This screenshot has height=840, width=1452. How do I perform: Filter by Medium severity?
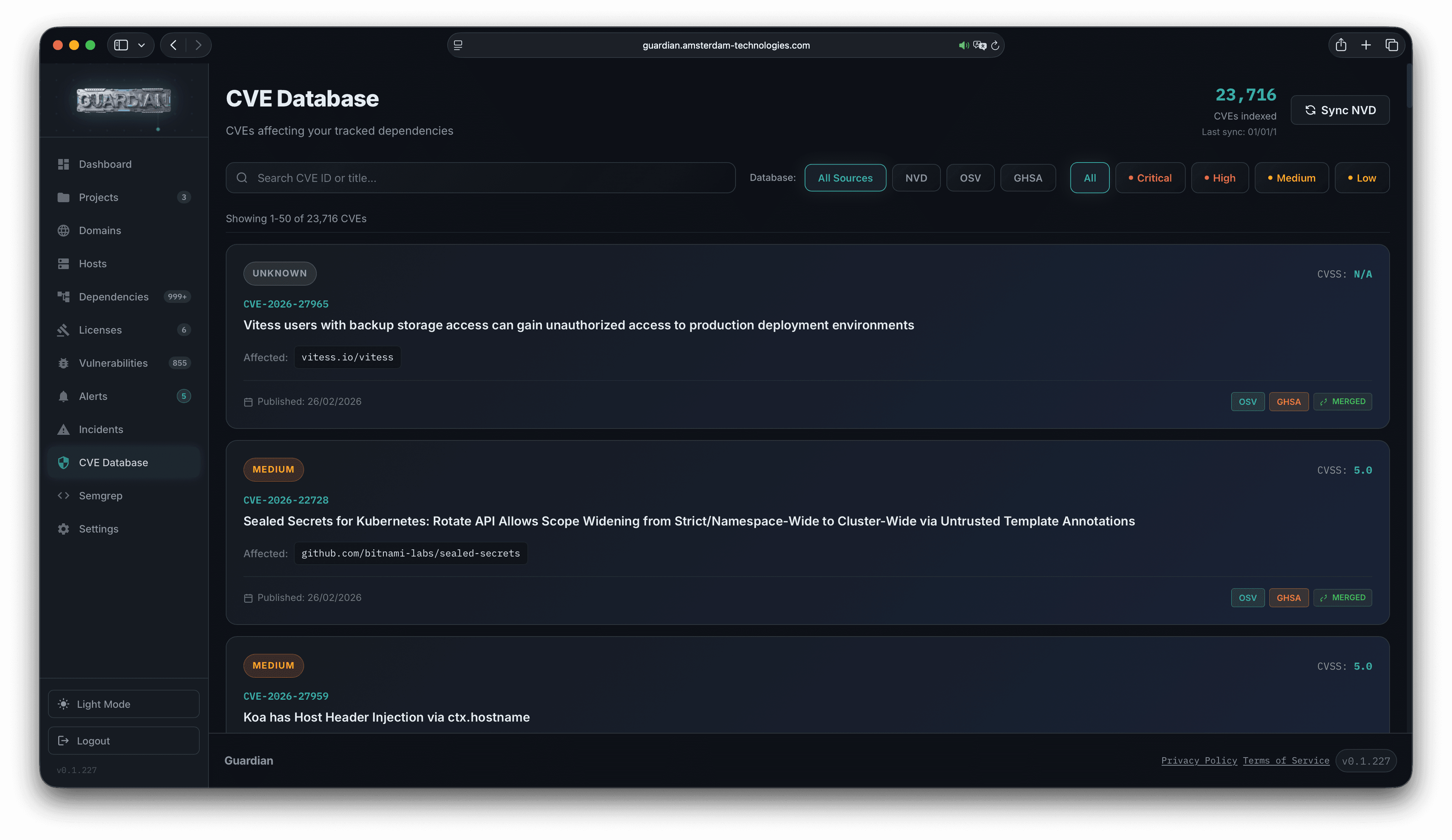tap(1292, 178)
